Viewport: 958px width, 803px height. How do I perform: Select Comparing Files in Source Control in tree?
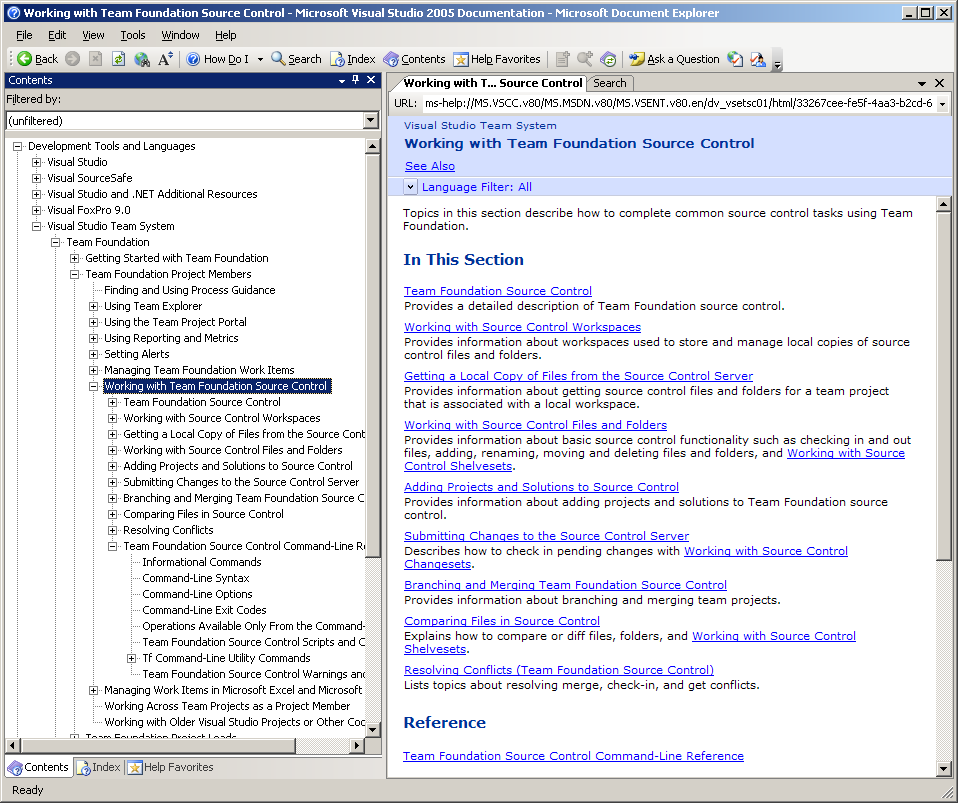203,514
